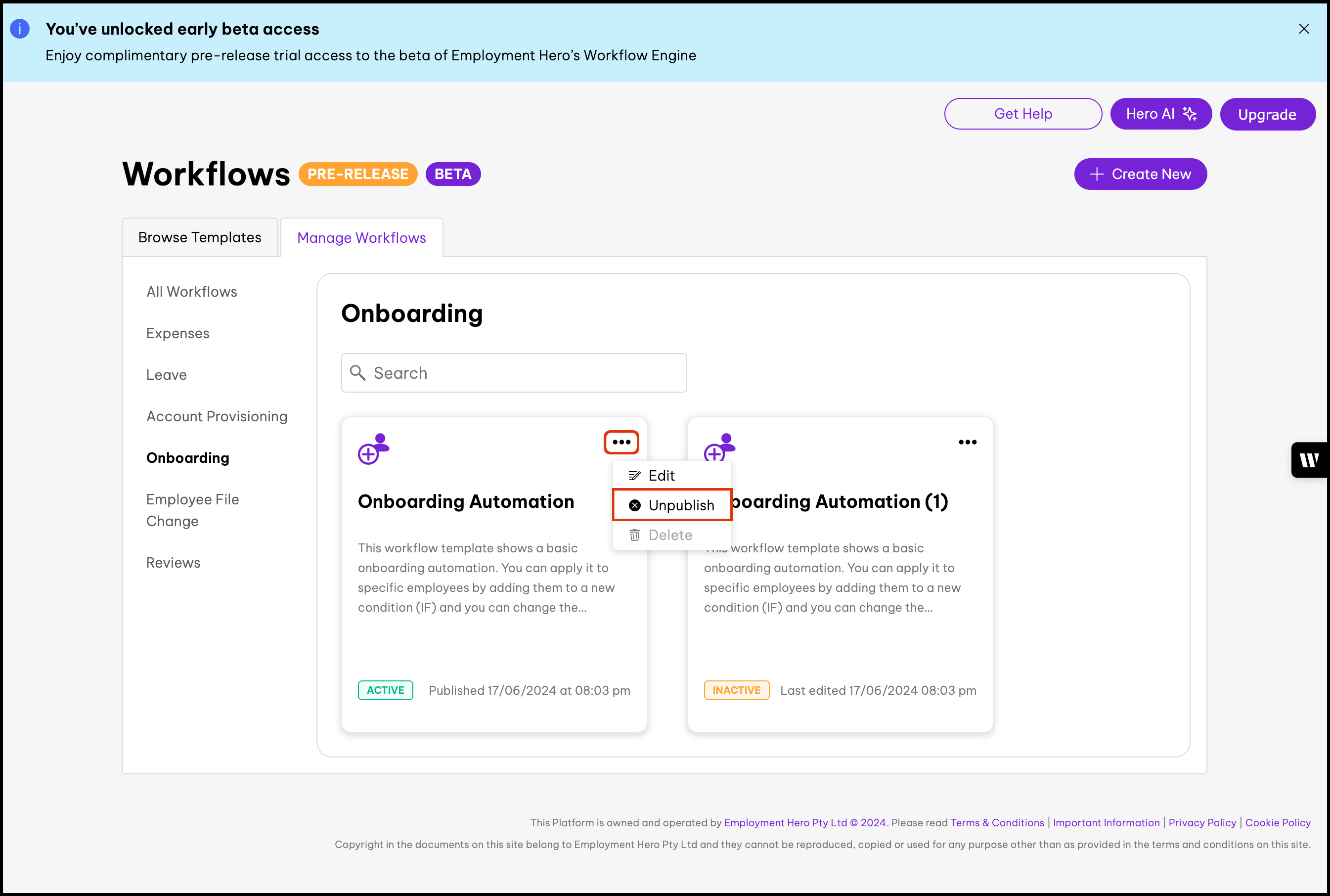
Task: Switch to Browse Templates tab
Action: [x=199, y=238]
